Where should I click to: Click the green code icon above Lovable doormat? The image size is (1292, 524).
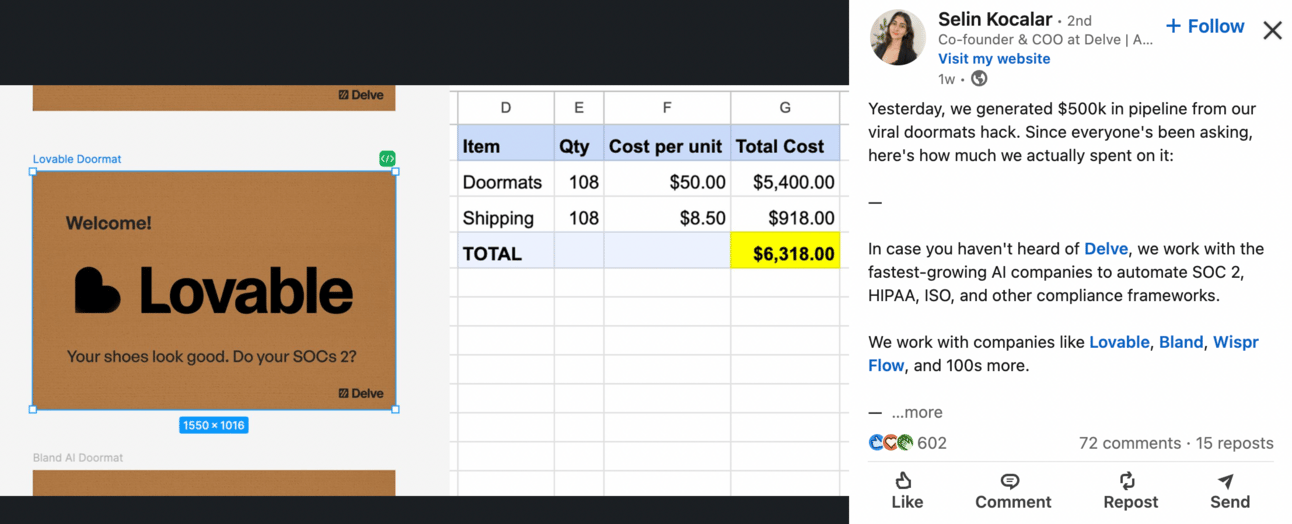(387, 158)
